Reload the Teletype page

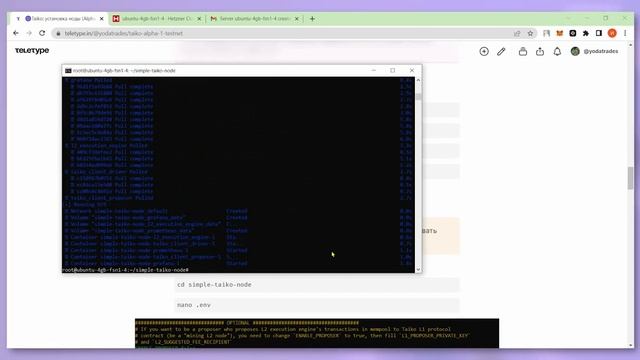pyautogui.click(x=42, y=33)
